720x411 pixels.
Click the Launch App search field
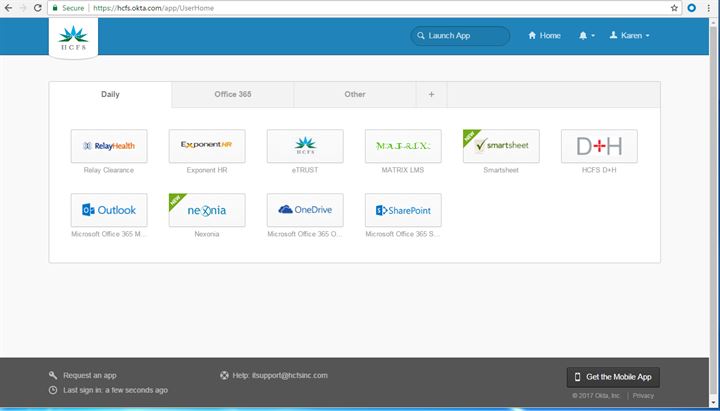(460, 36)
